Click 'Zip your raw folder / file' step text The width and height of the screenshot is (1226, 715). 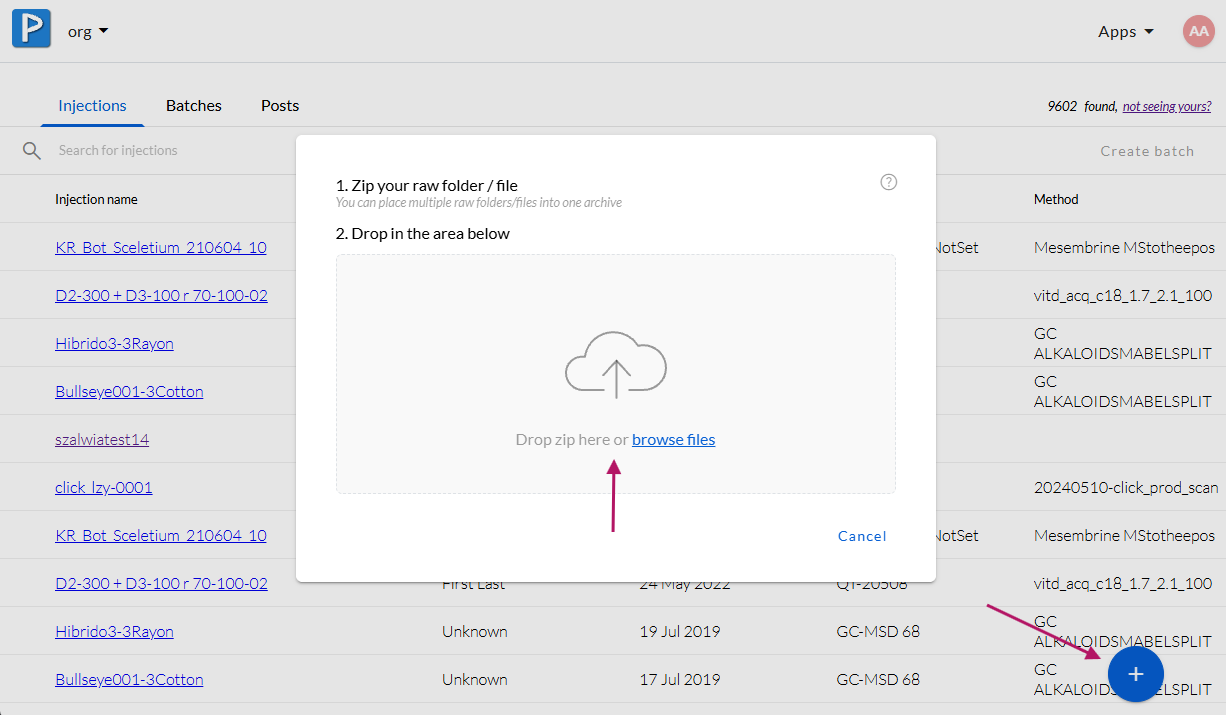click(x=427, y=185)
